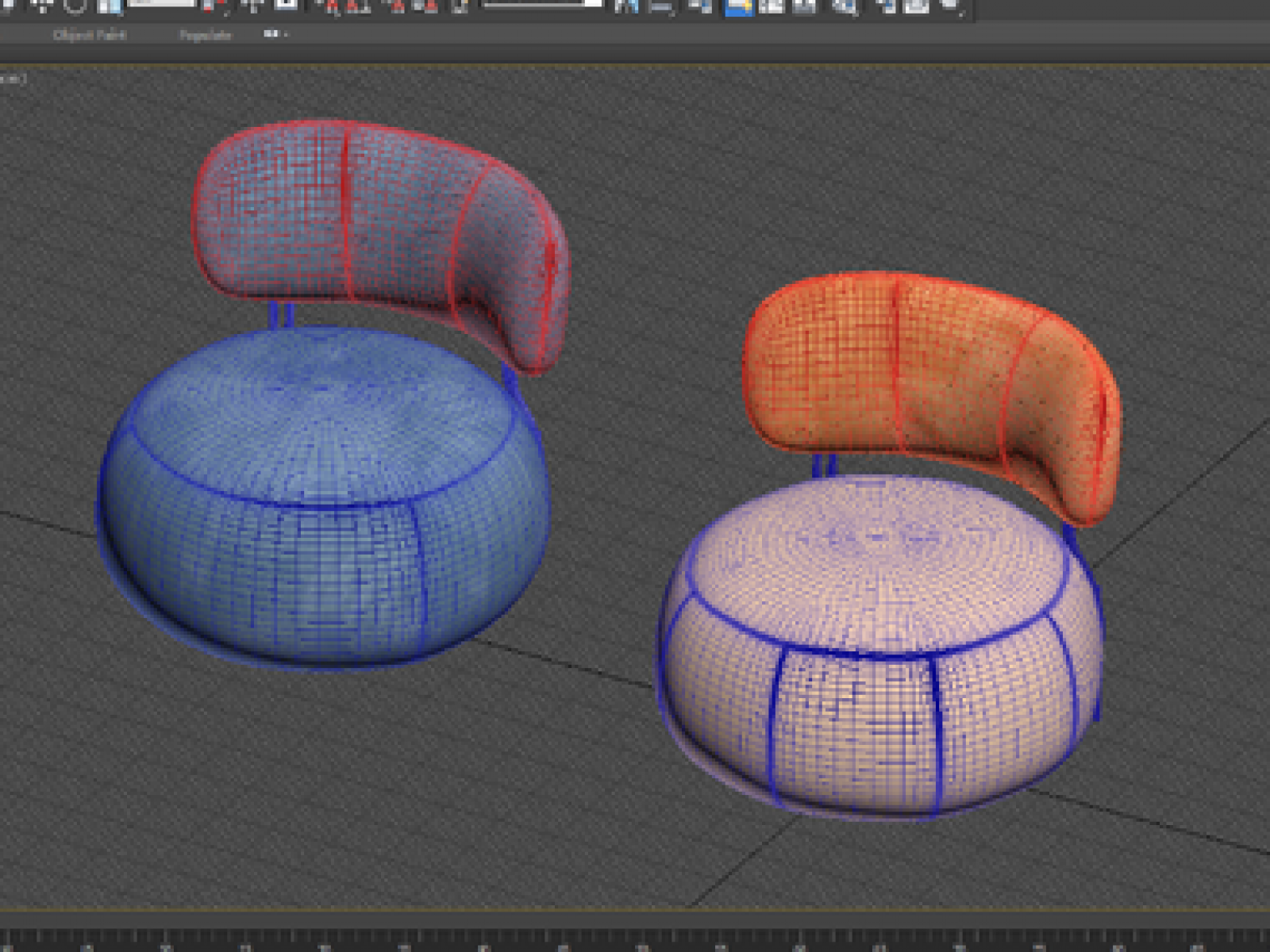The image size is (1270, 952).
Task: Switch to the Populate ribbon tab
Action: pyautogui.click(x=205, y=35)
